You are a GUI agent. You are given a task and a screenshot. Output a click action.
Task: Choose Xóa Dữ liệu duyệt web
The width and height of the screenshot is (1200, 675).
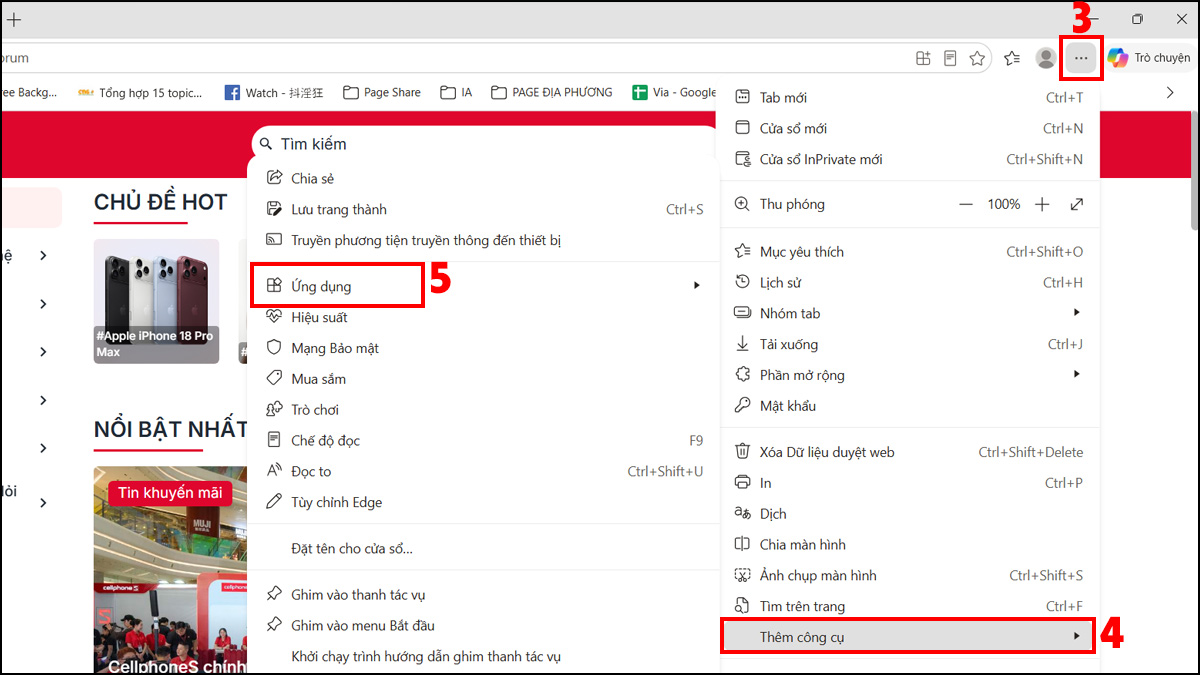909,452
